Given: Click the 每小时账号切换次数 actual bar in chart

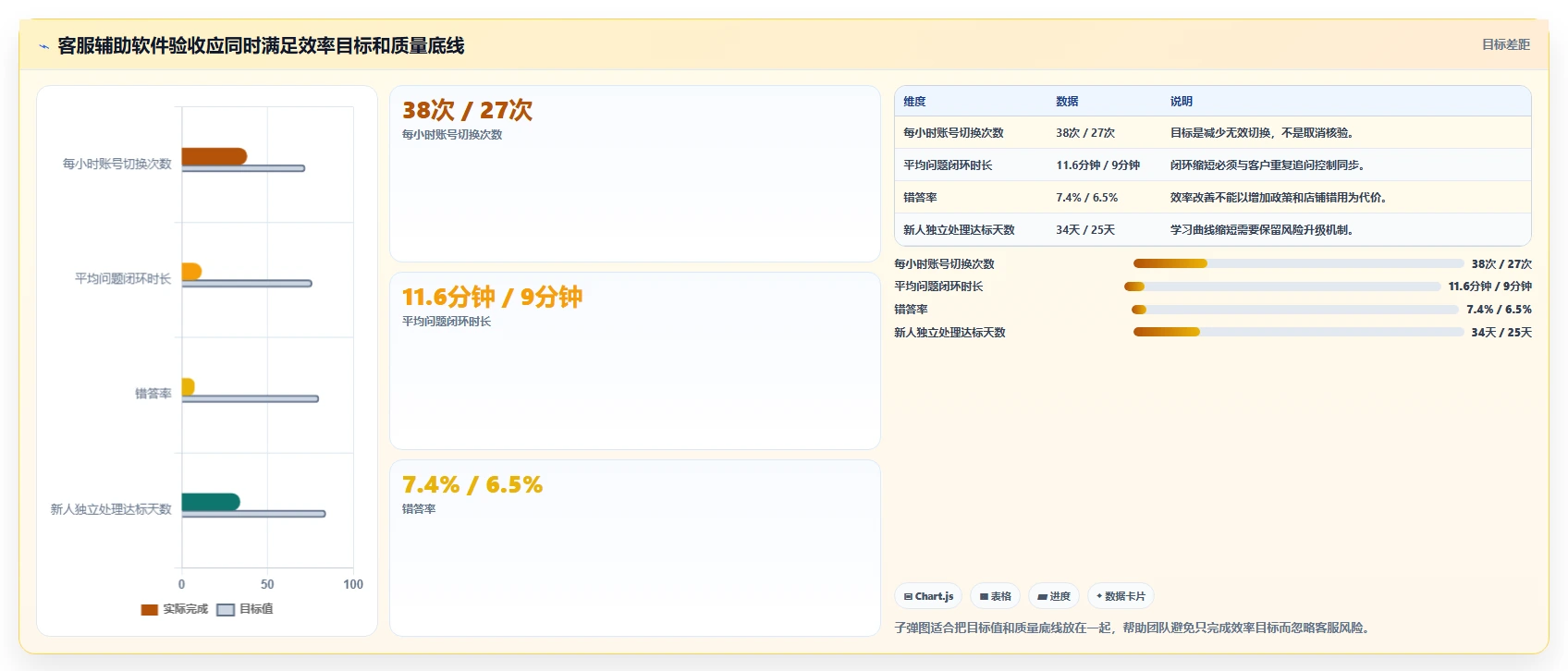Looking at the screenshot, I should [214, 156].
